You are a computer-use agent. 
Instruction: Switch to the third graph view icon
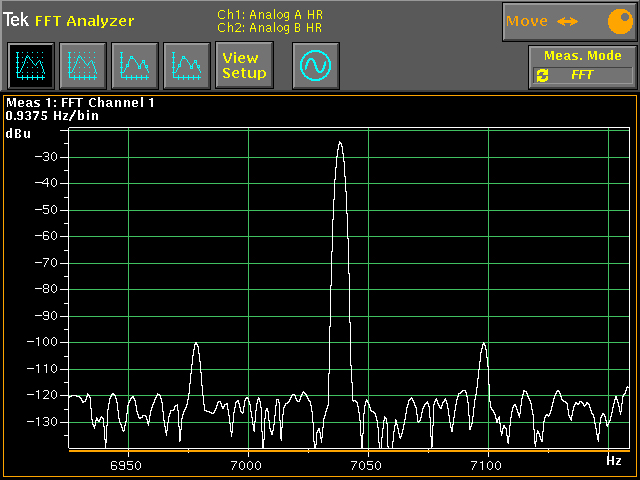[x=134, y=66]
